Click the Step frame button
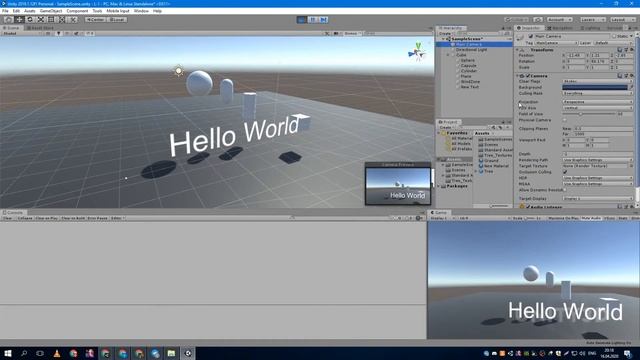 coord(324,20)
